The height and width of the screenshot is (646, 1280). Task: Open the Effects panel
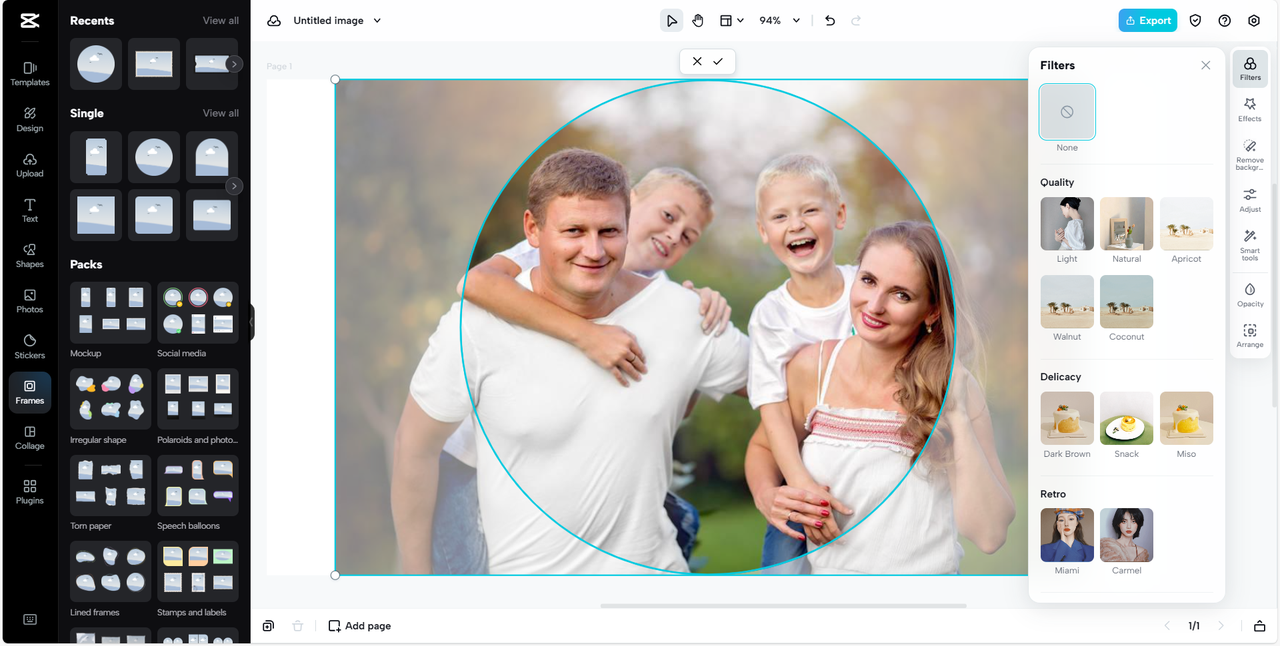[1250, 109]
